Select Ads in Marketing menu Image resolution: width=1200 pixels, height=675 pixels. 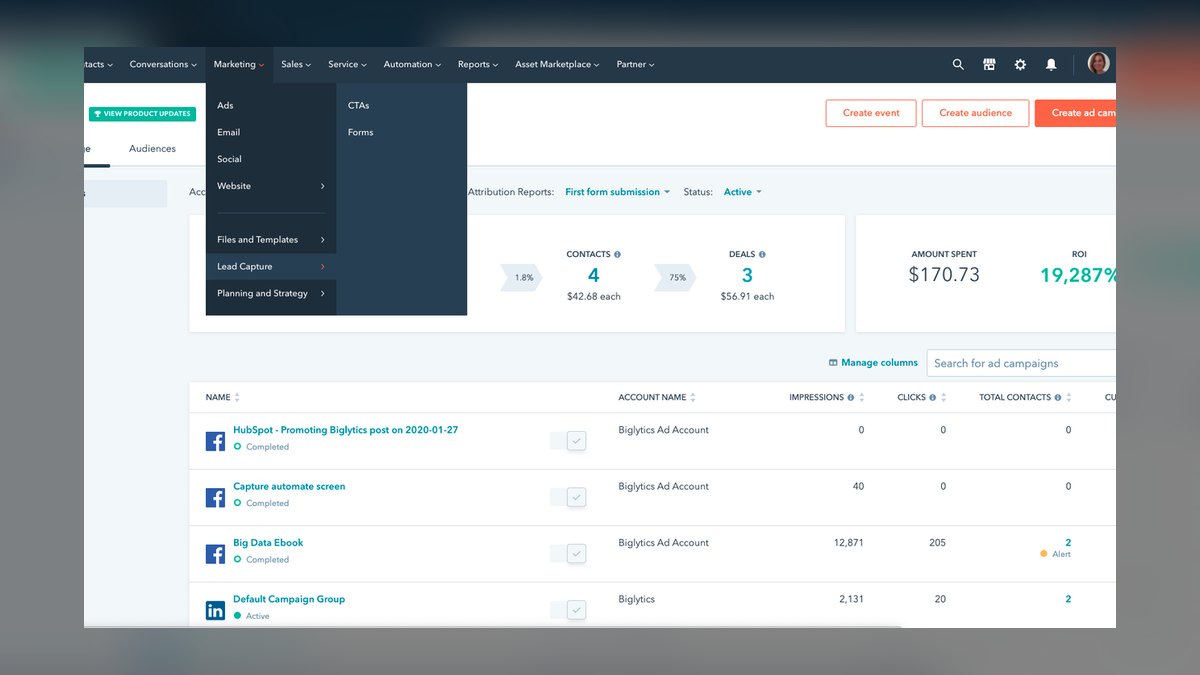[271, 105]
